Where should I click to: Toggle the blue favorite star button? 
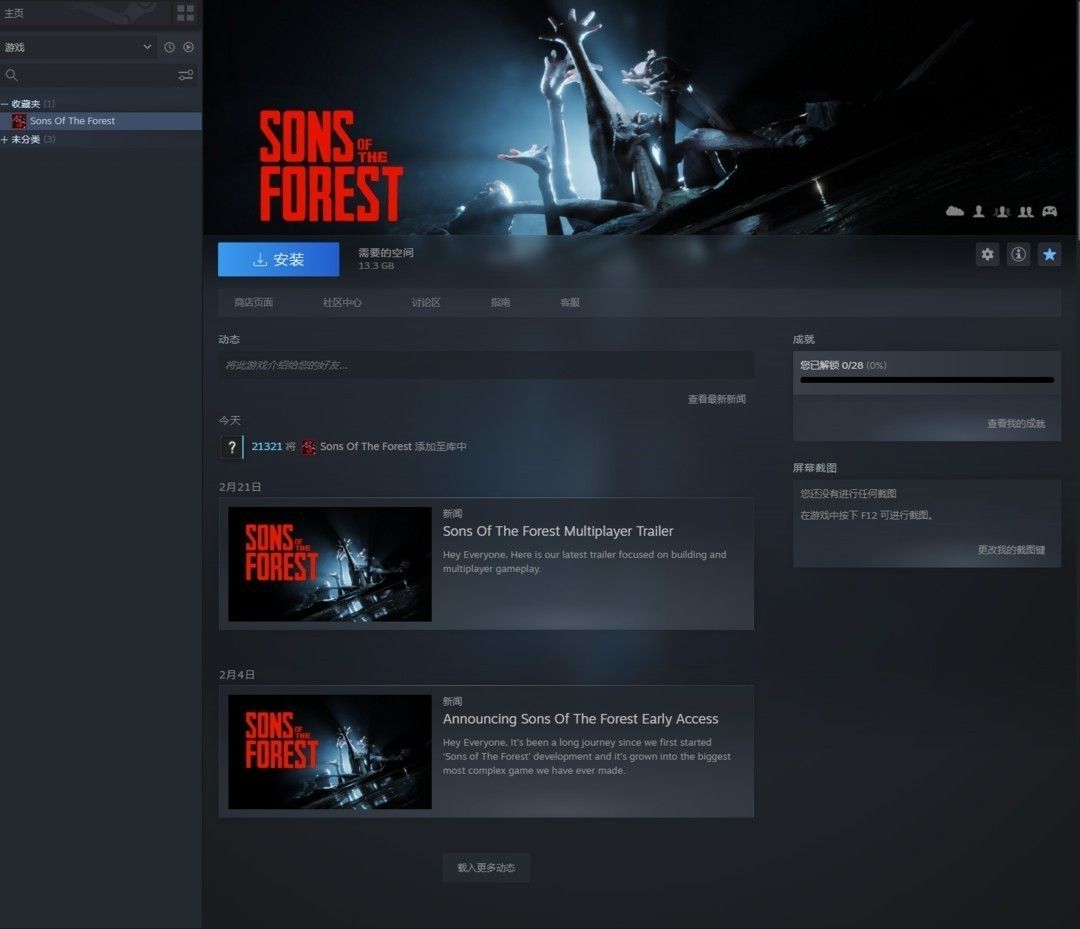coord(1049,254)
